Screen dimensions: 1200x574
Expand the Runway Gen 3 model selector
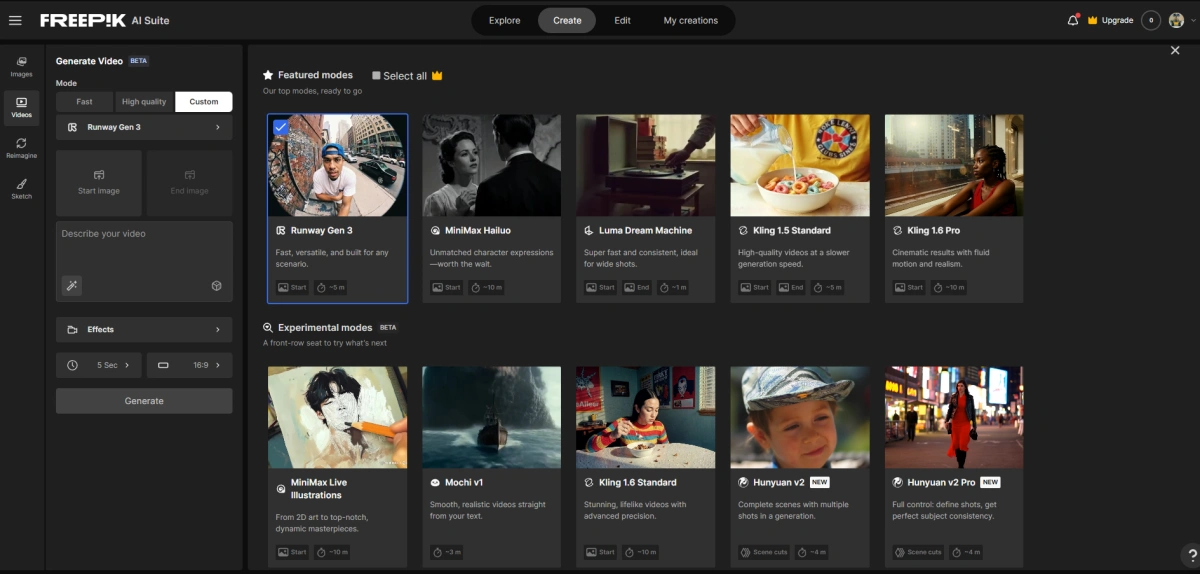click(144, 127)
